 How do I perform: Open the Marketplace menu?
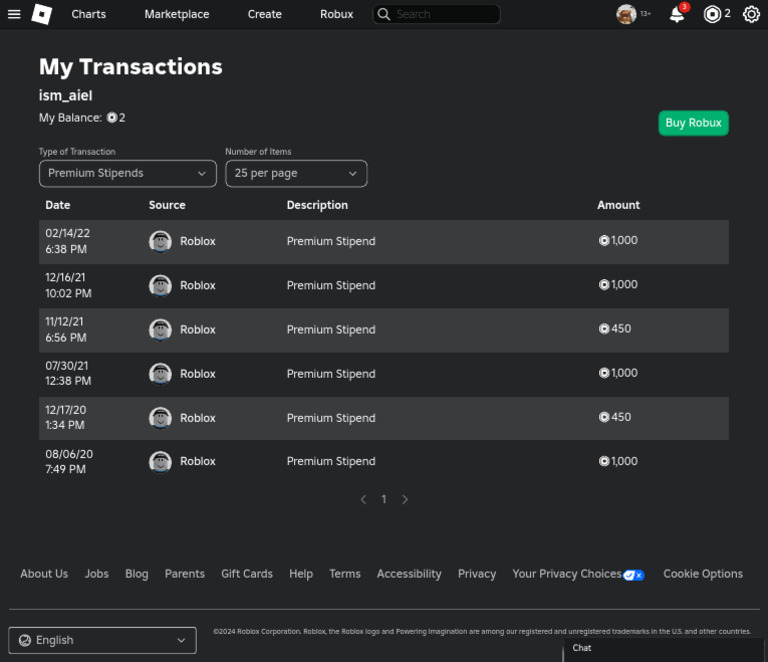point(177,14)
